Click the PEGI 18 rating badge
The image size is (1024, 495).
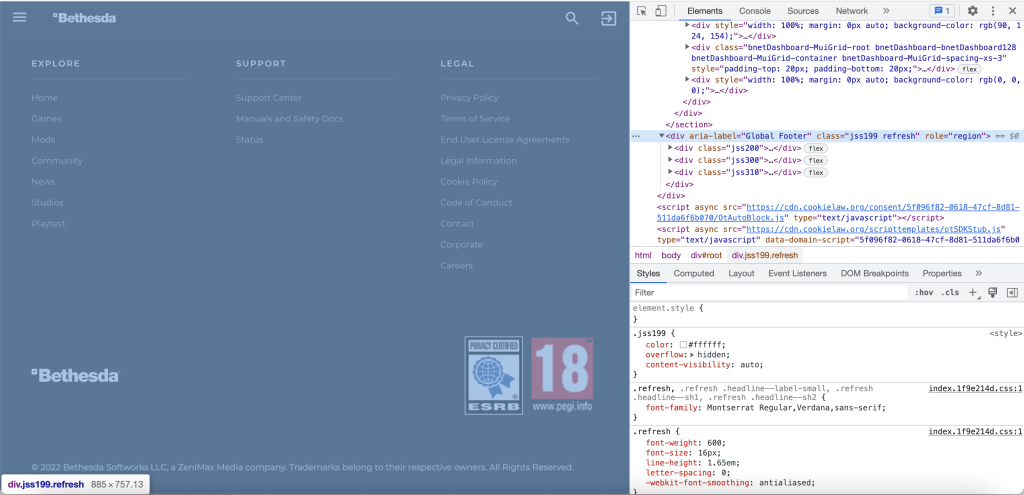pos(562,374)
